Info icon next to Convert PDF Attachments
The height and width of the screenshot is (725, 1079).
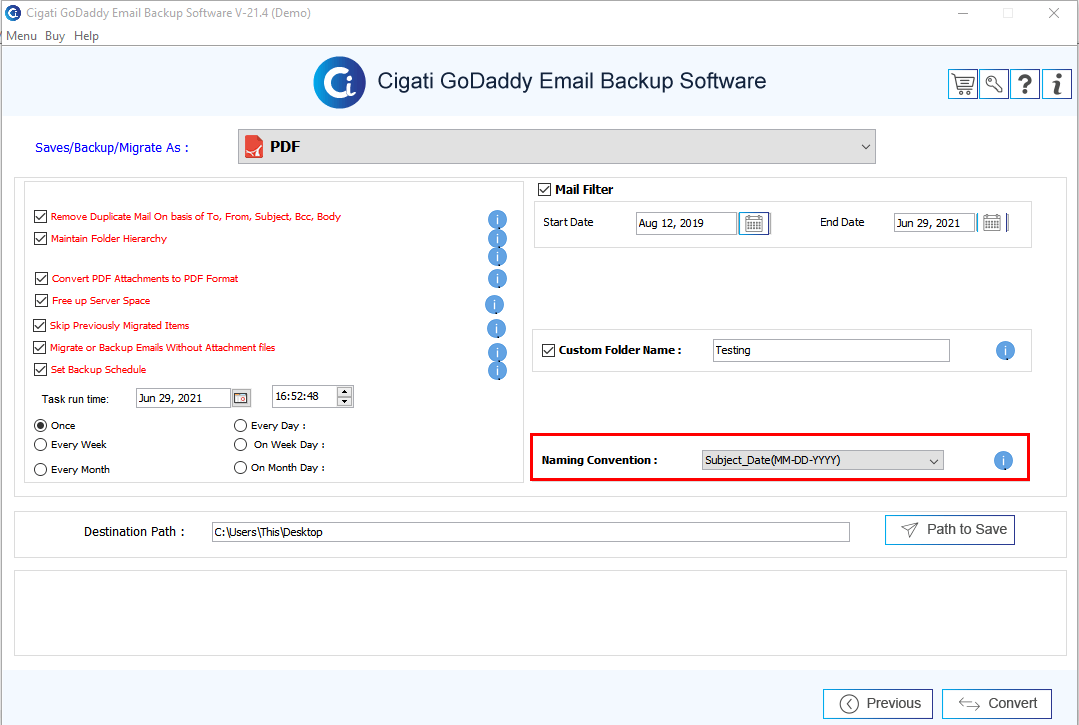(x=498, y=279)
